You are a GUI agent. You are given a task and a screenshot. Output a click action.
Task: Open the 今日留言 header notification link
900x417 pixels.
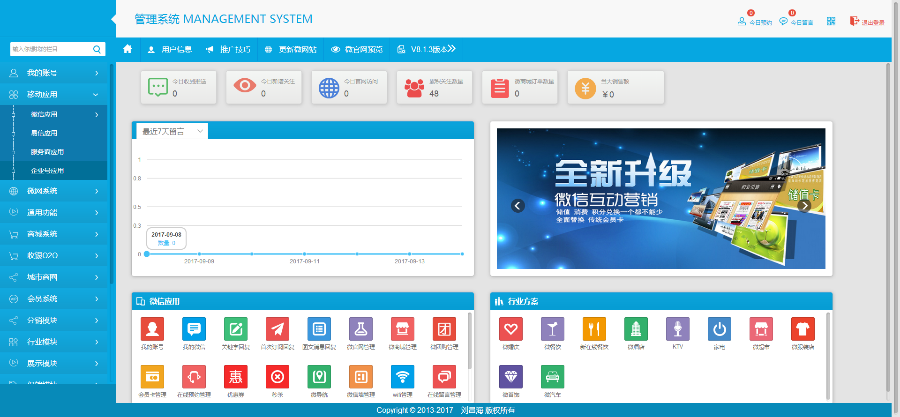796,21
